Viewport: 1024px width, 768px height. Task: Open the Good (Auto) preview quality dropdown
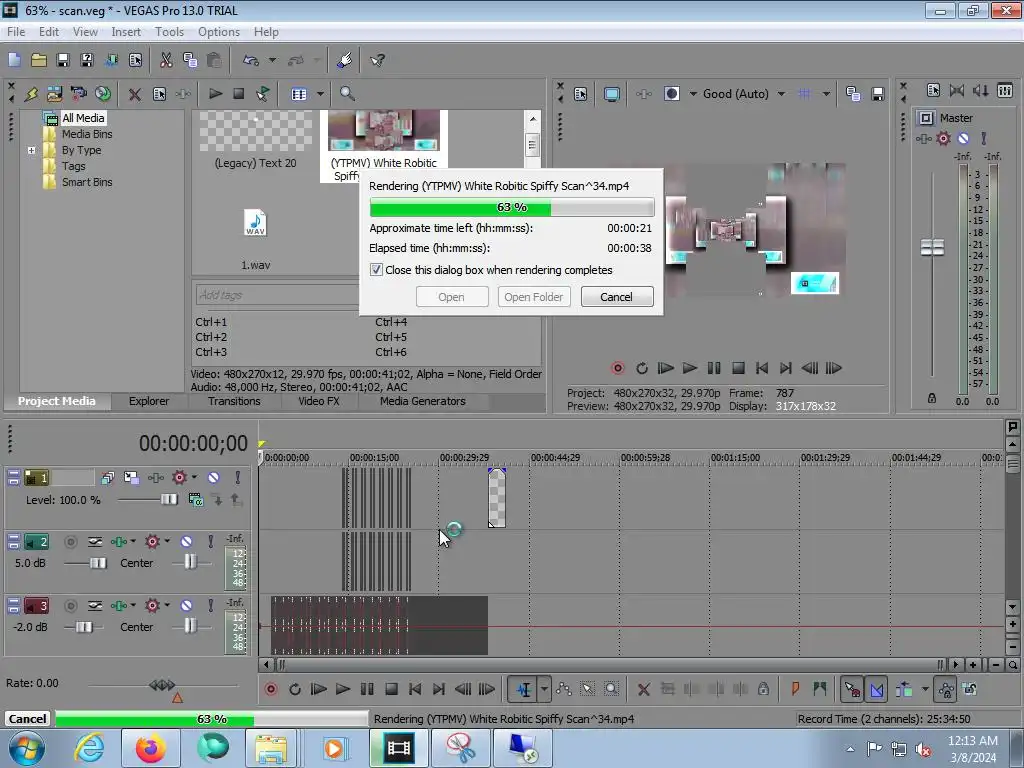coord(781,94)
